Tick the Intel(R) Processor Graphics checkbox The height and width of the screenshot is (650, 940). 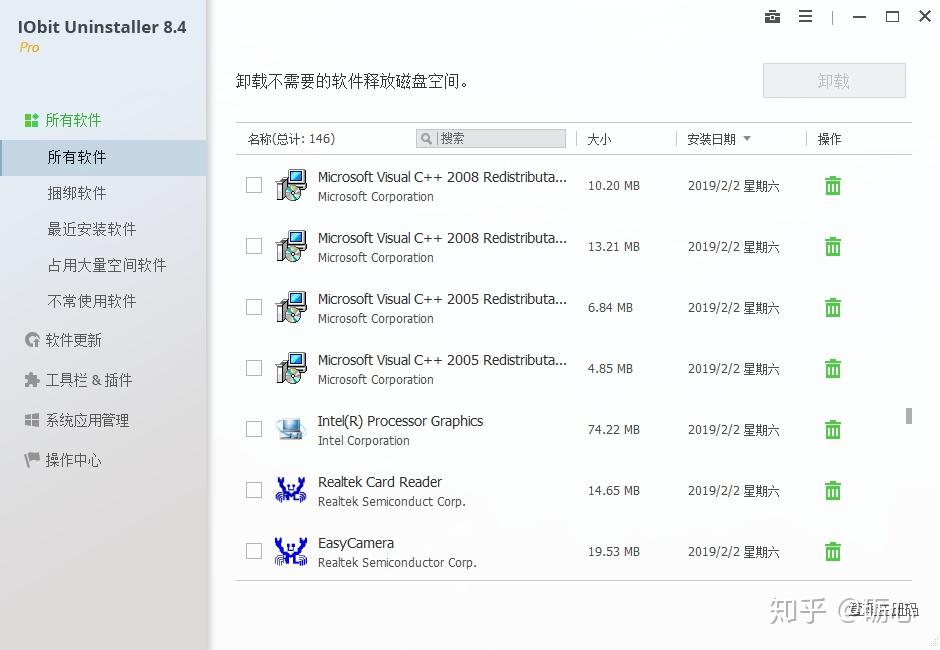click(x=254, y=429)
